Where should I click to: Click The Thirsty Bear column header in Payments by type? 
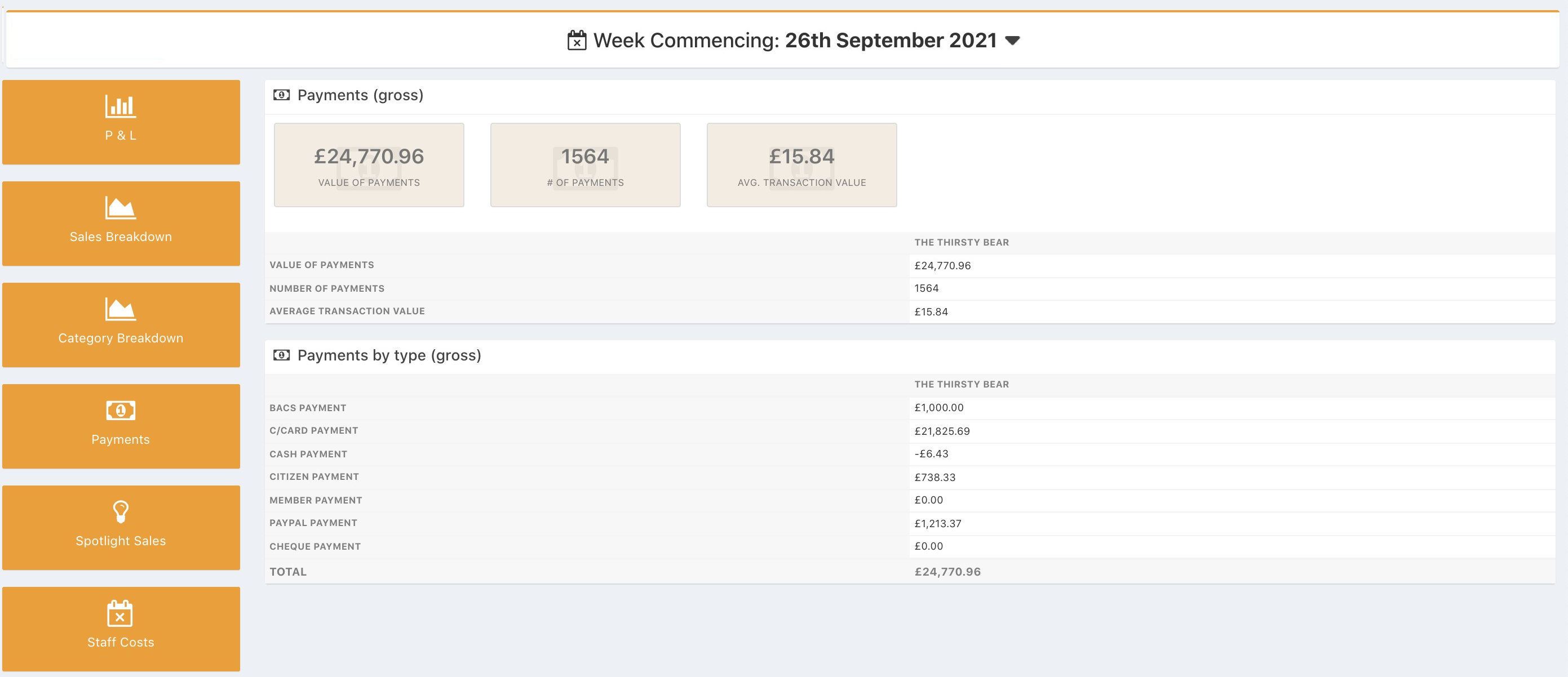coord(961,385)
